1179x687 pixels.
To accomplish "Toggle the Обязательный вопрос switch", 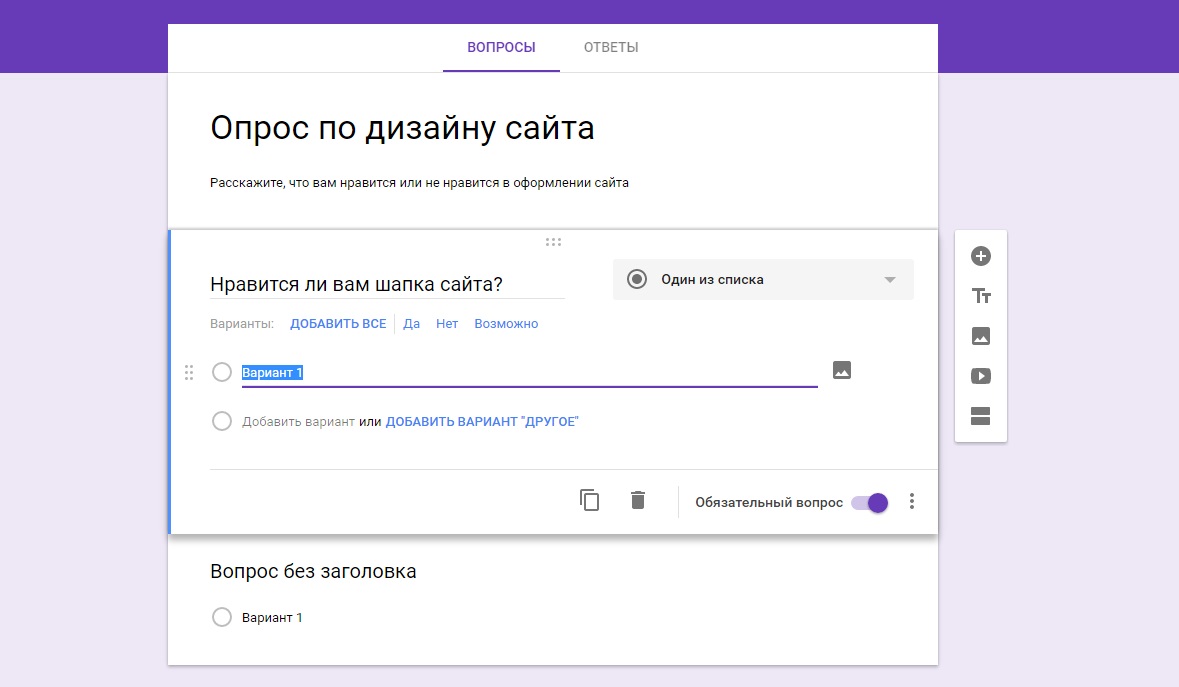I will click(x=870, y=502).
